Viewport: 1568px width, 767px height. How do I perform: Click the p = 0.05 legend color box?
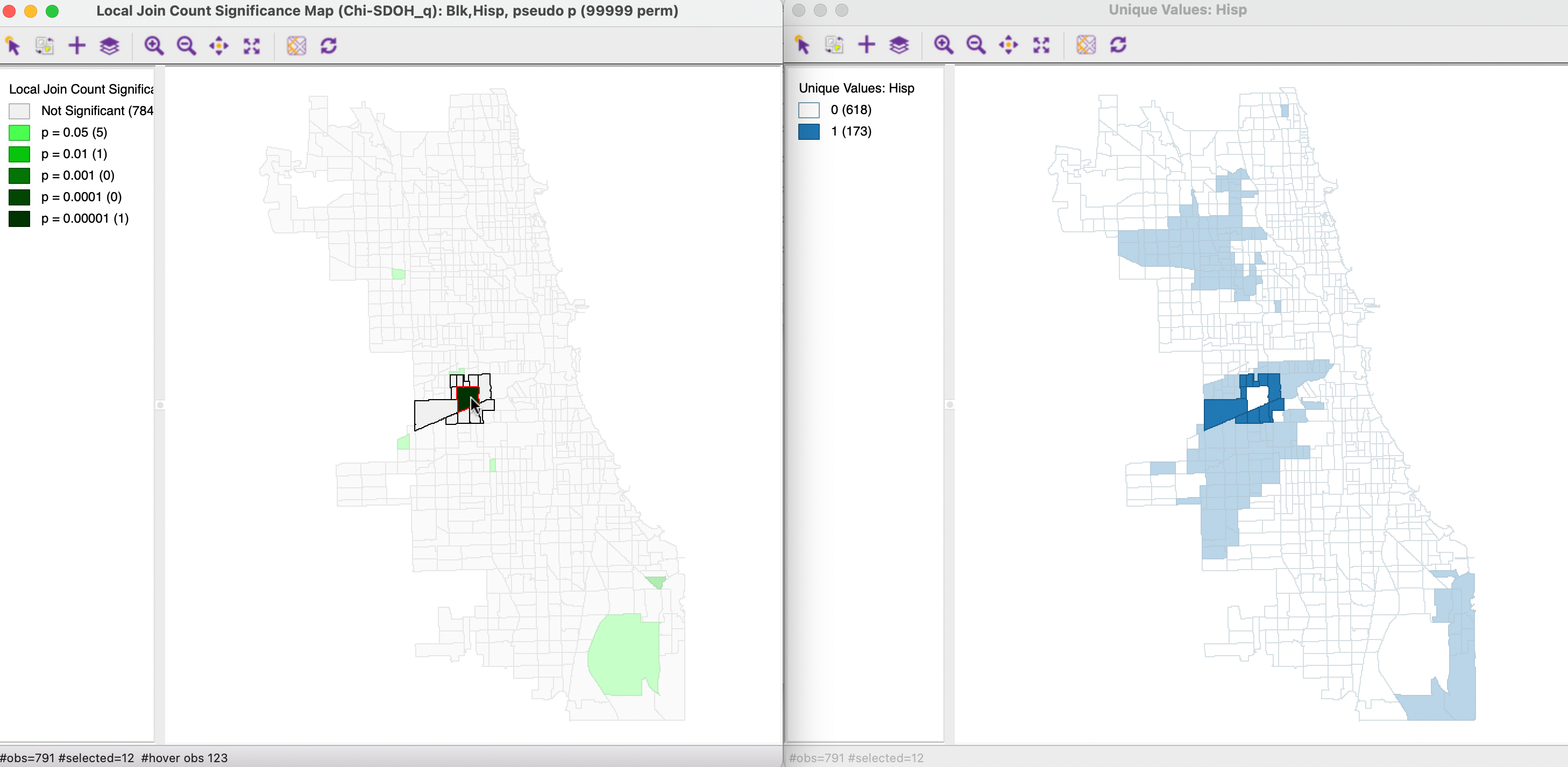[19, 133]
